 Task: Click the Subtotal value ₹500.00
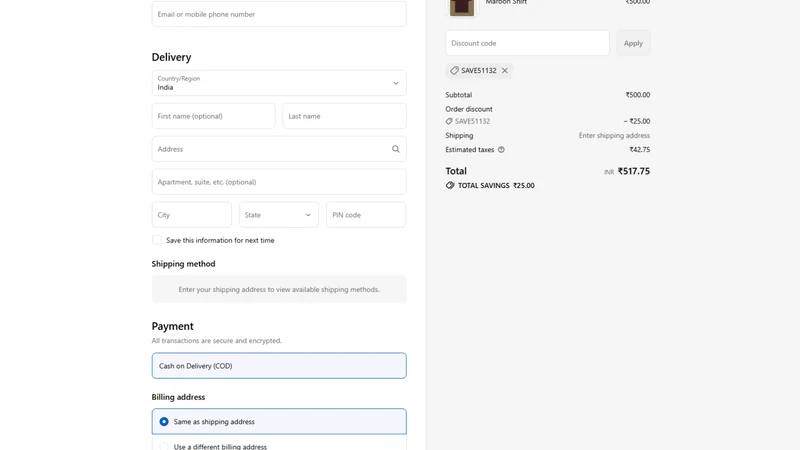click(638, 95)
